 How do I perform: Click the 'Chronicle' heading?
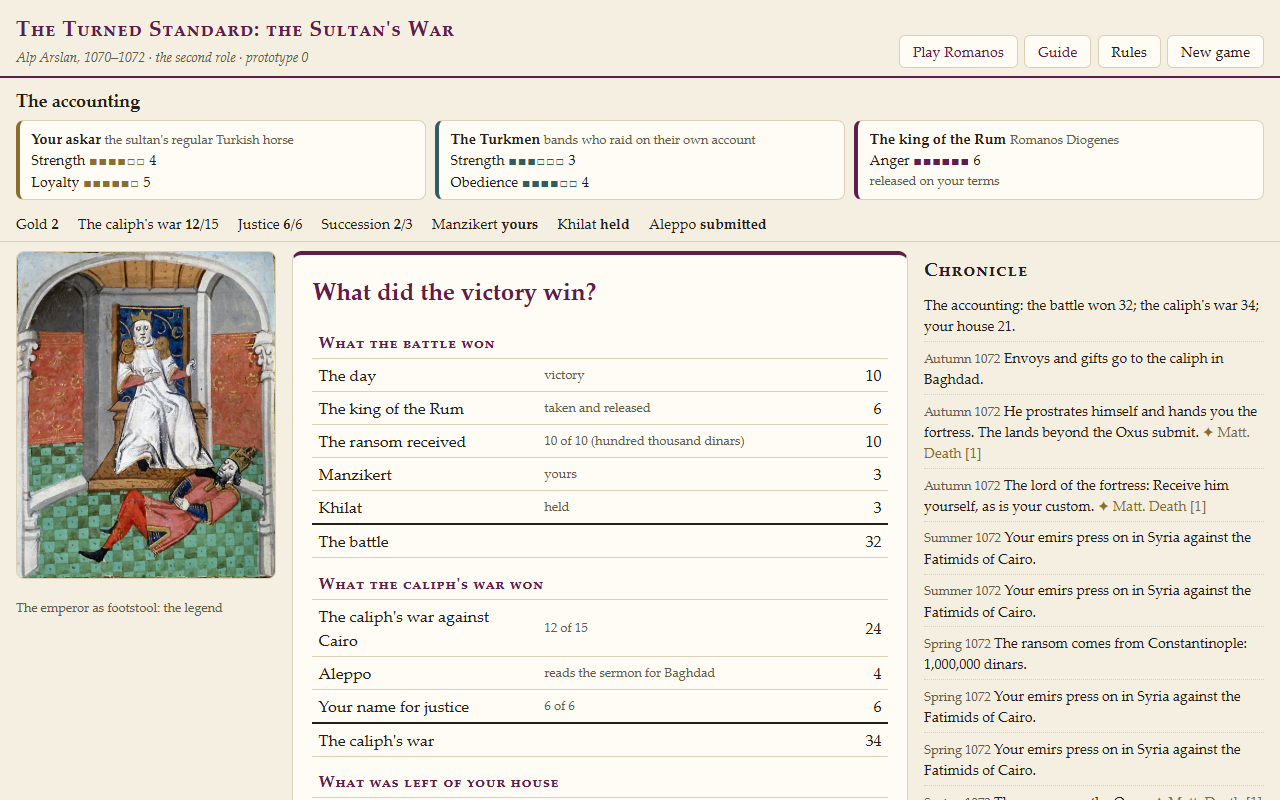[x=976, y=270]
